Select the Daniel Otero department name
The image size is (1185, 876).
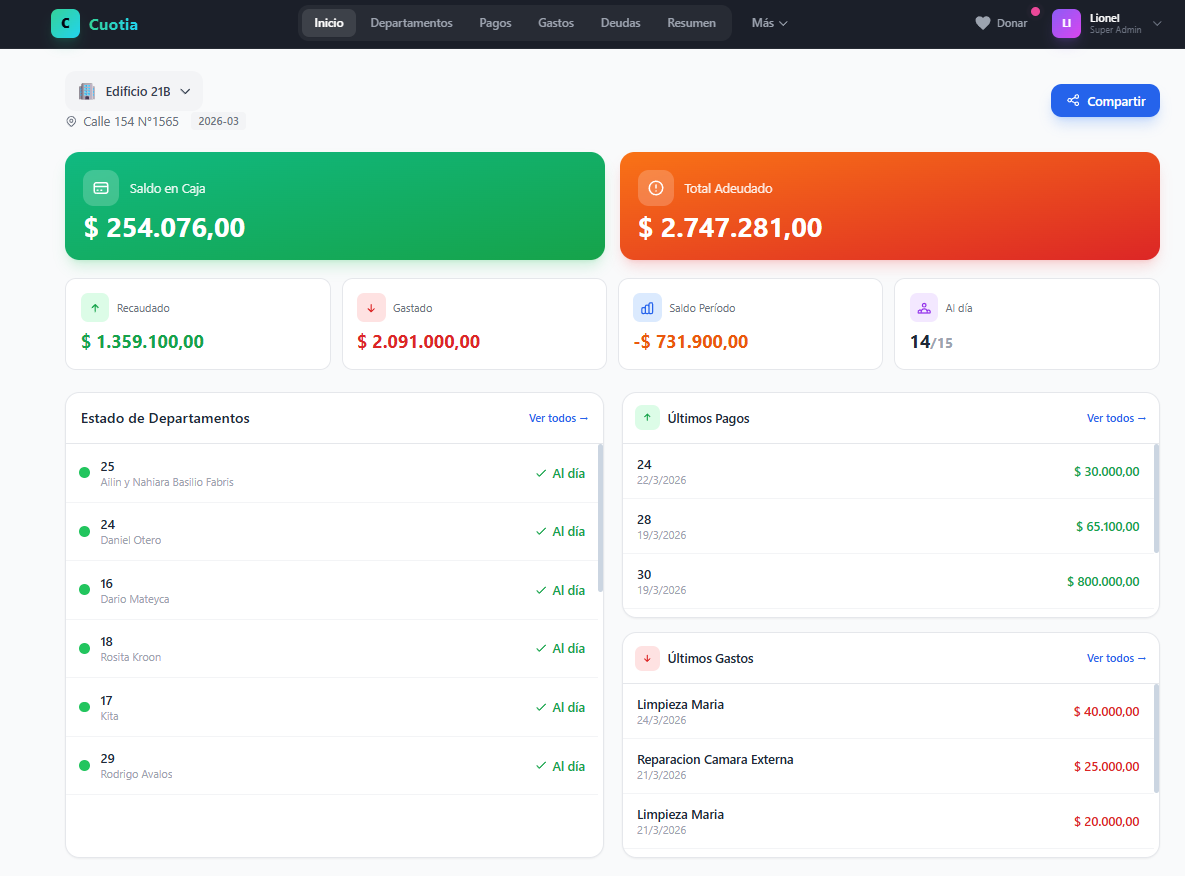[x=131, y=540]
